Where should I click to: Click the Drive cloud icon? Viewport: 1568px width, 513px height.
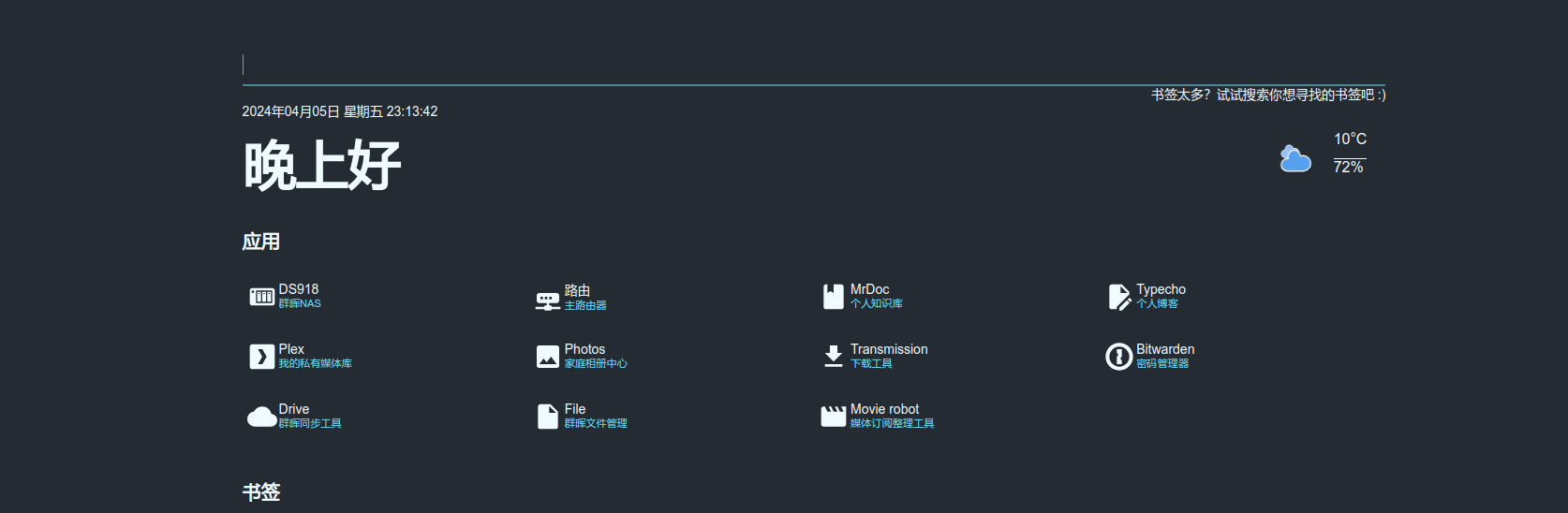point(261,417)
